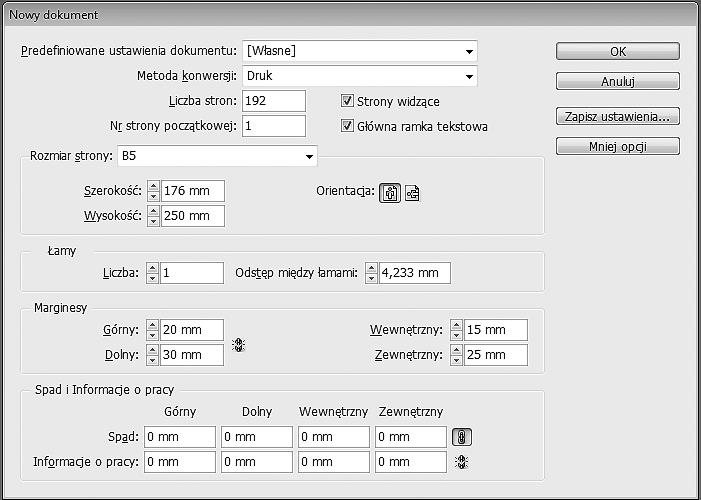Toggle the Informacje o pracy link icon
The width and height of the screenshot is (701, 500).
tap(462, 462)
